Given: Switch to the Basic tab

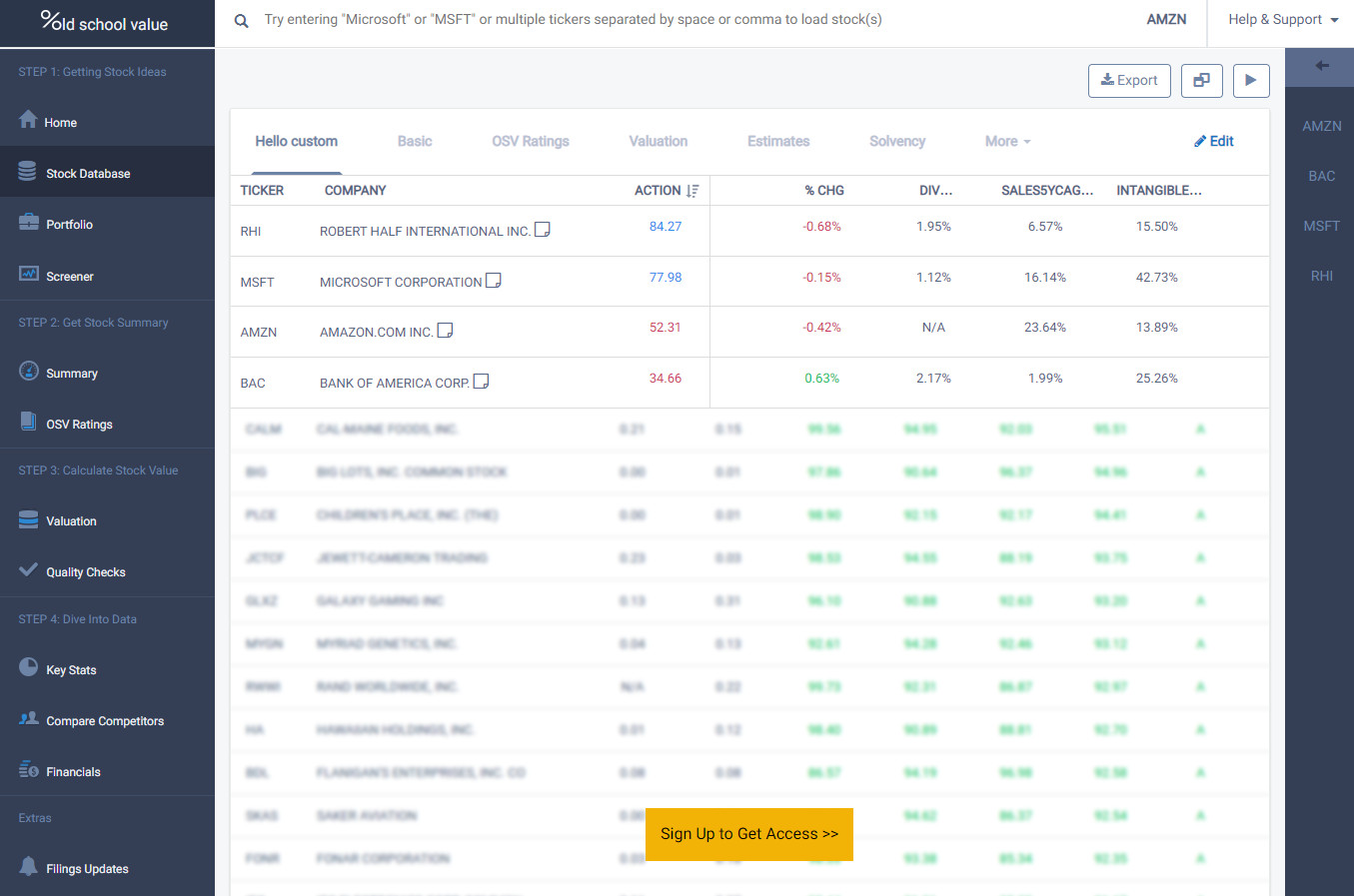Looking at the screenshot, I should click(x=415, y=142).
